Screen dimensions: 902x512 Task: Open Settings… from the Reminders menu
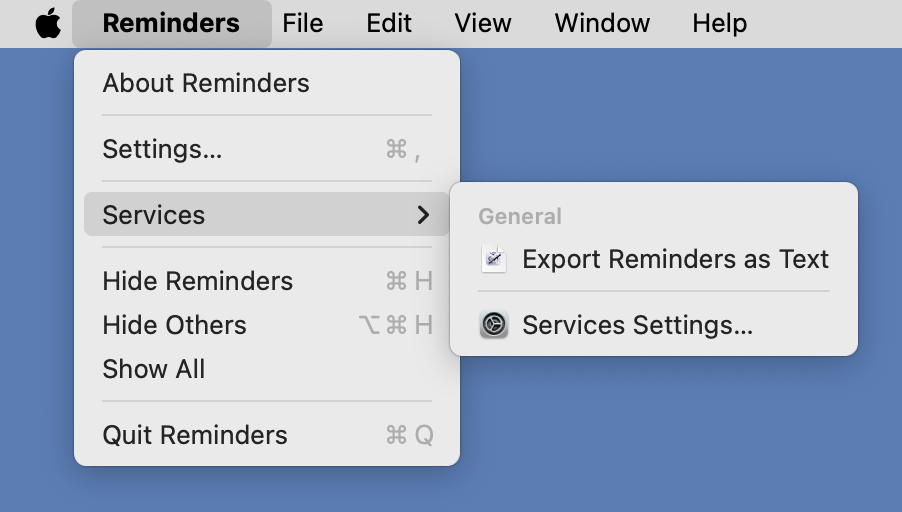(162, 149)
